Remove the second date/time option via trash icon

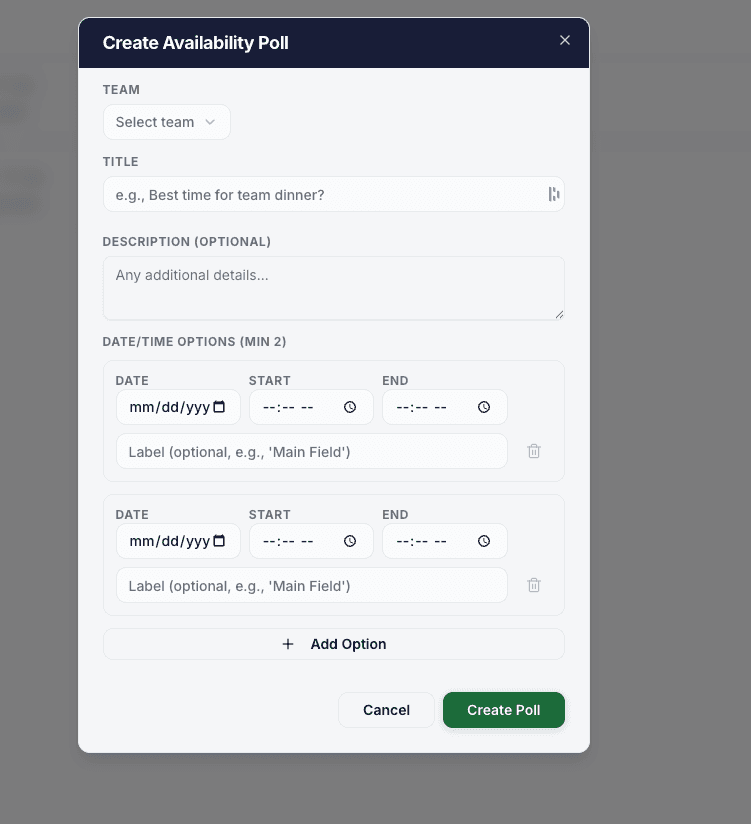point(533,585)
